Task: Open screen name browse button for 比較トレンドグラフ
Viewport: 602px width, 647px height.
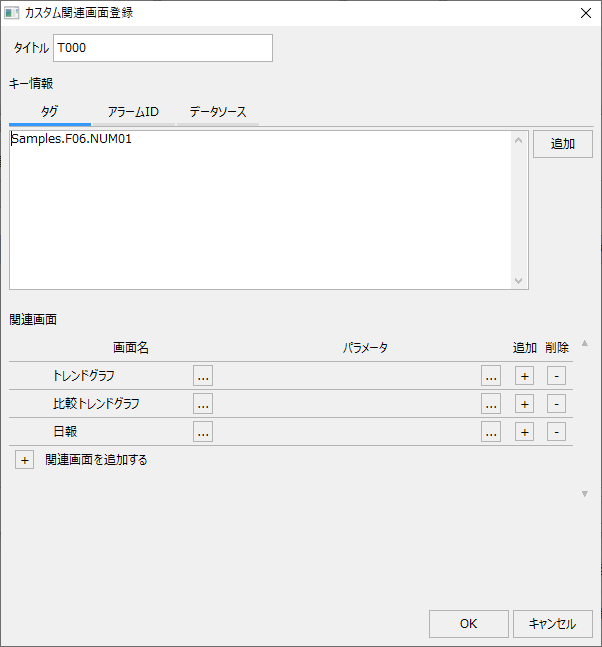Action: 203,404
